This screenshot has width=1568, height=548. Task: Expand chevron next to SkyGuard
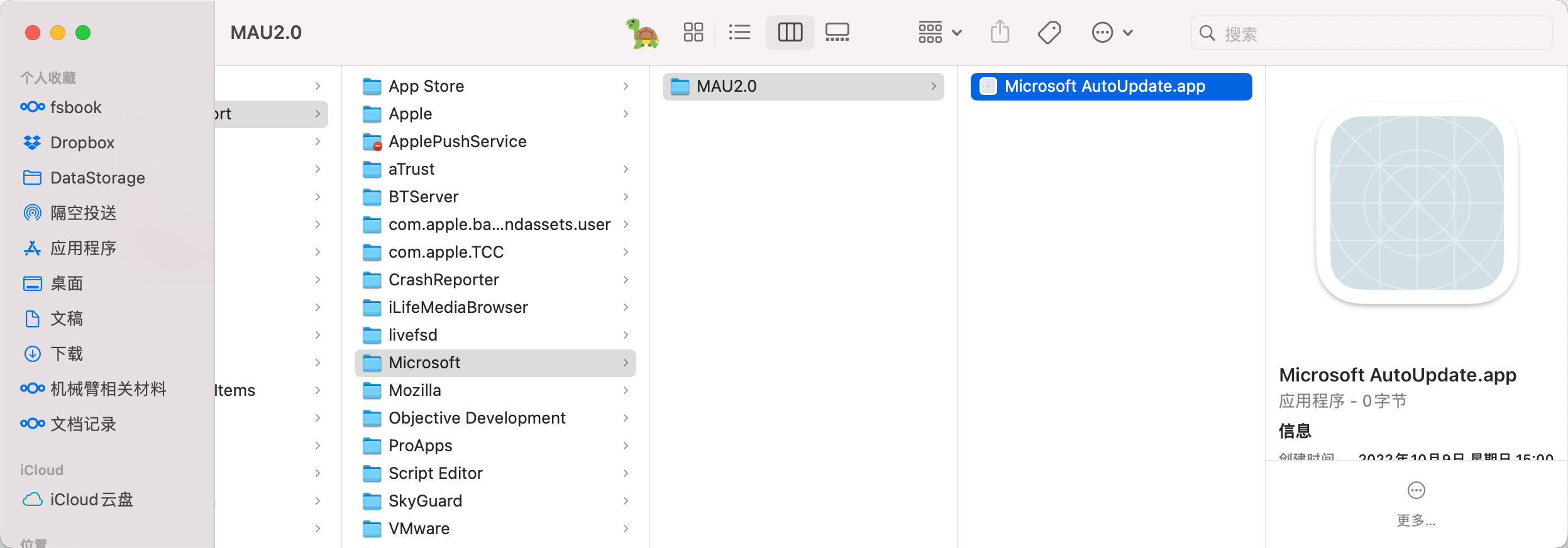point(626,501)
